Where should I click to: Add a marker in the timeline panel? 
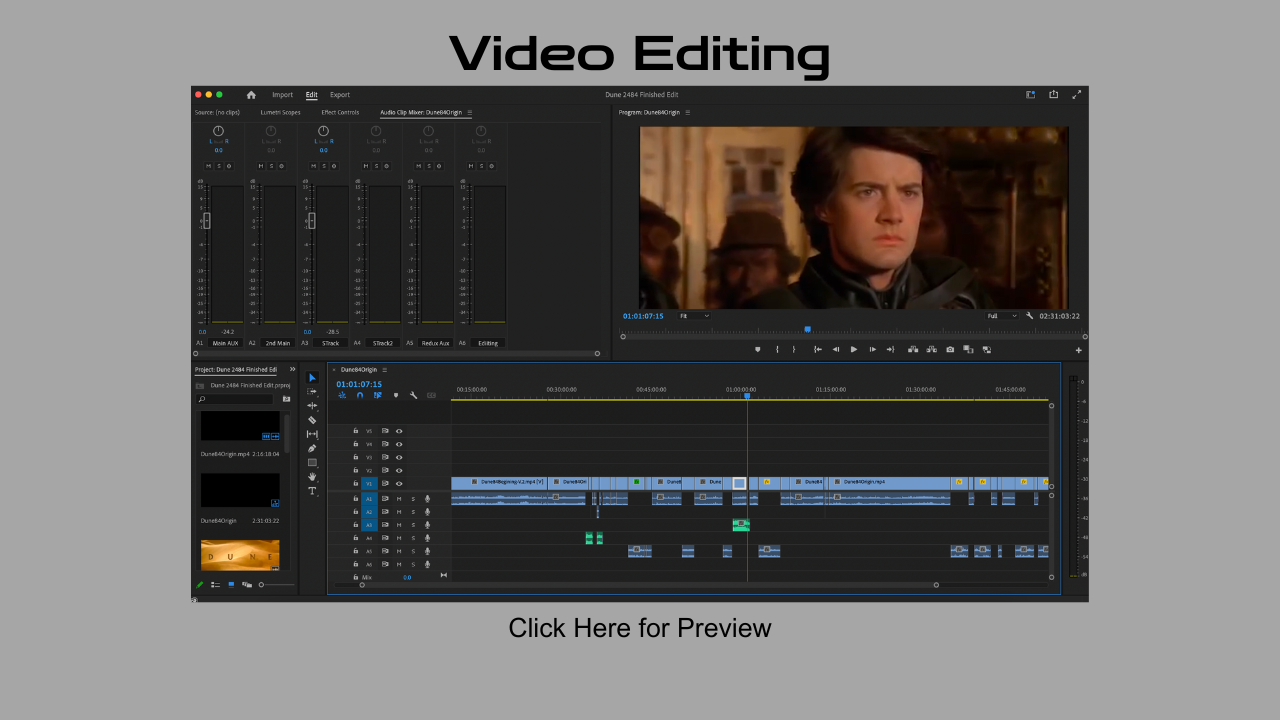coord(396,395)
